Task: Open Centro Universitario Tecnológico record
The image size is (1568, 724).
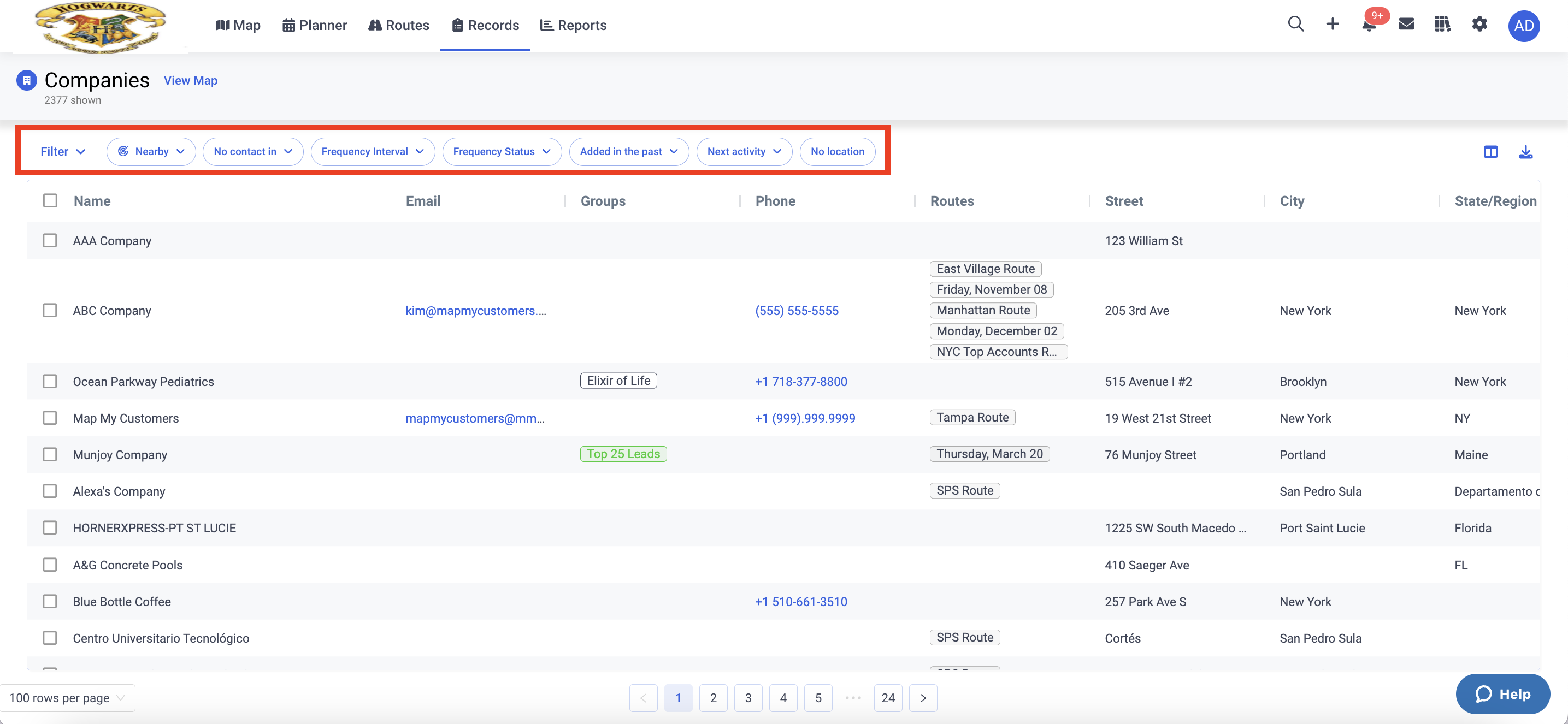Action: tap(161, 638)
